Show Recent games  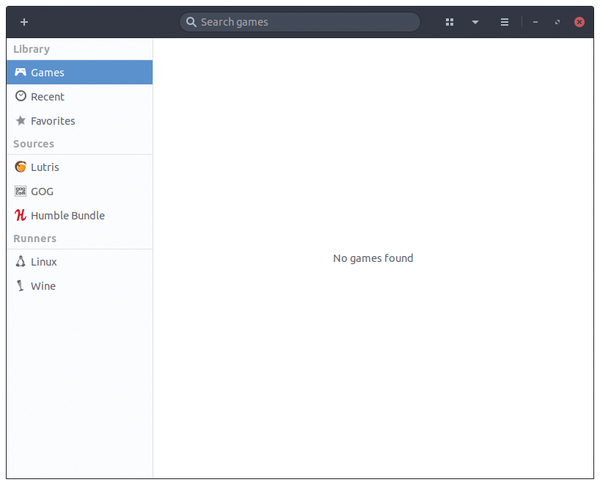[80, 96]
